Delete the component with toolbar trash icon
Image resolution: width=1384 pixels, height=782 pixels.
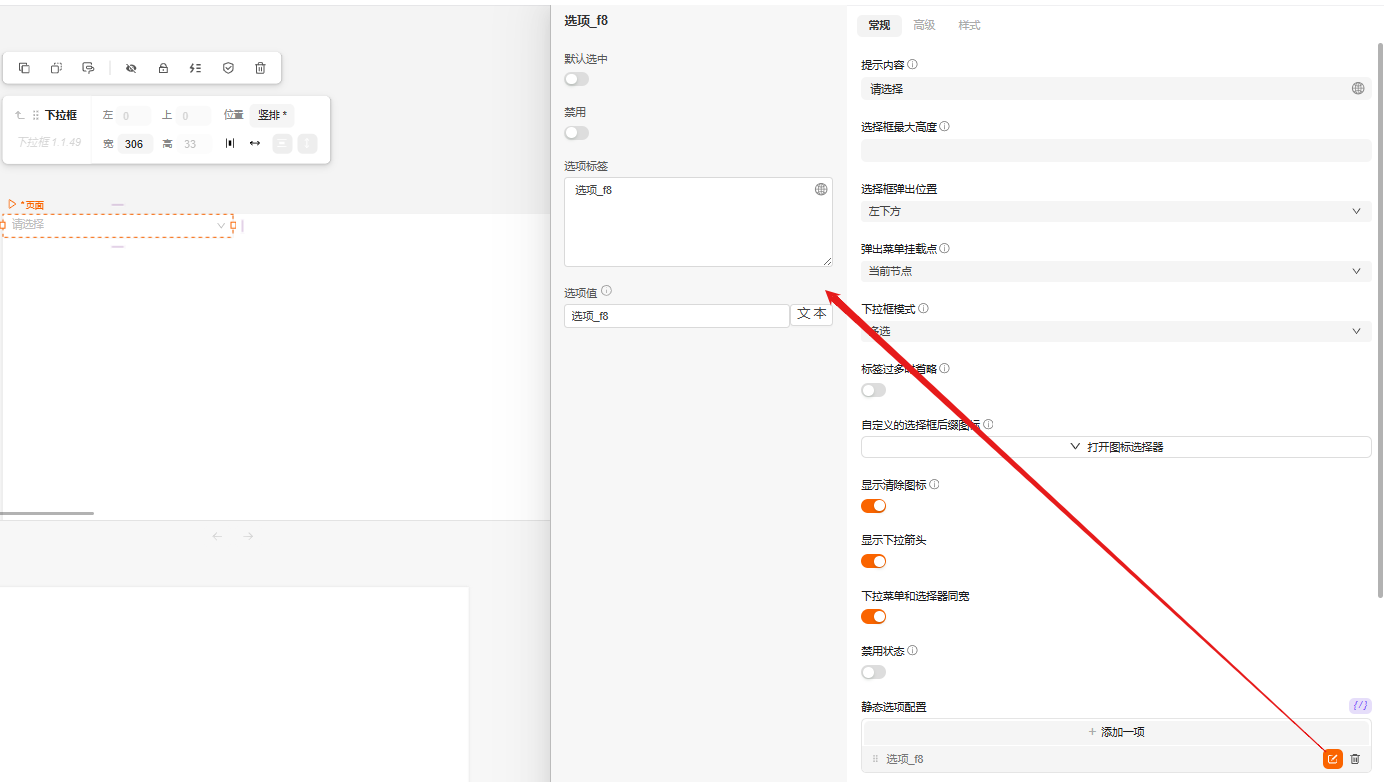coord(260,68)
